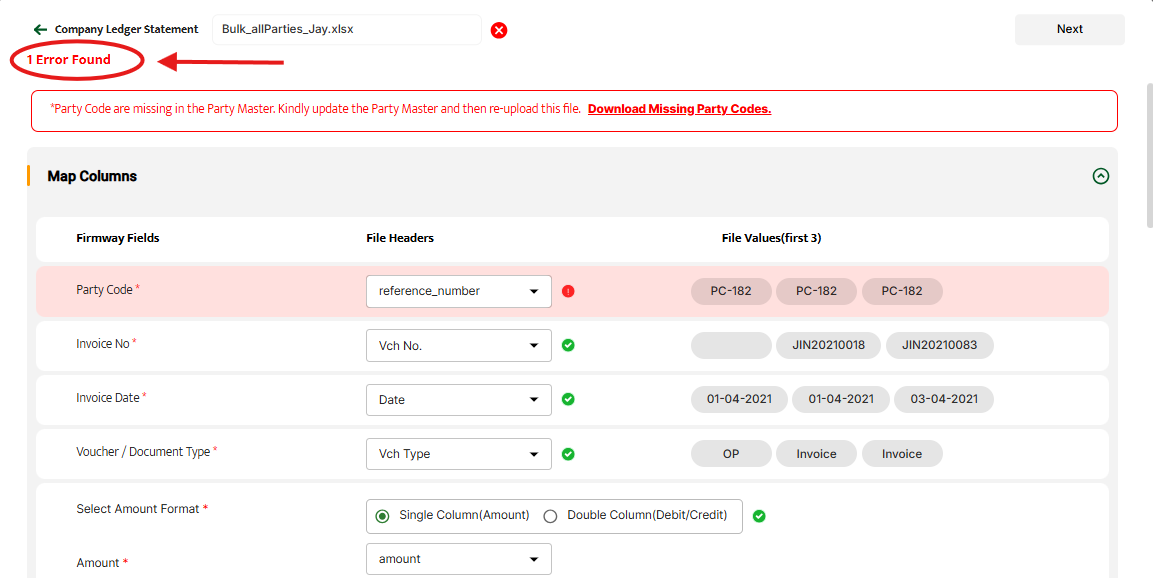Image resolution: width=1153 pixels, height=578 pixels.
Task: Click green check icon beside Date dropdown
Action: pyautogui.click(x=568, y=400)
